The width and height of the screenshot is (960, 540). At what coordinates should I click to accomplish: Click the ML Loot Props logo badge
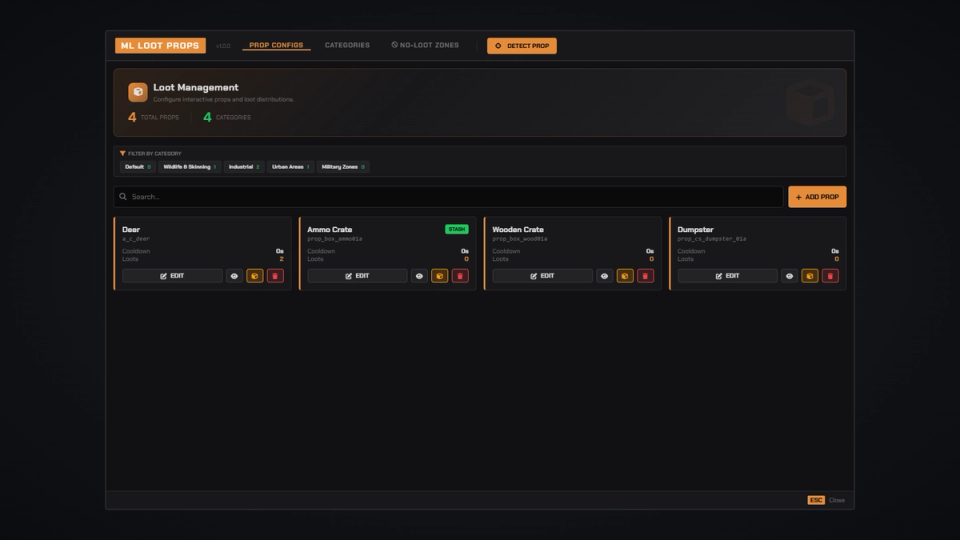(x=160, y=45)
